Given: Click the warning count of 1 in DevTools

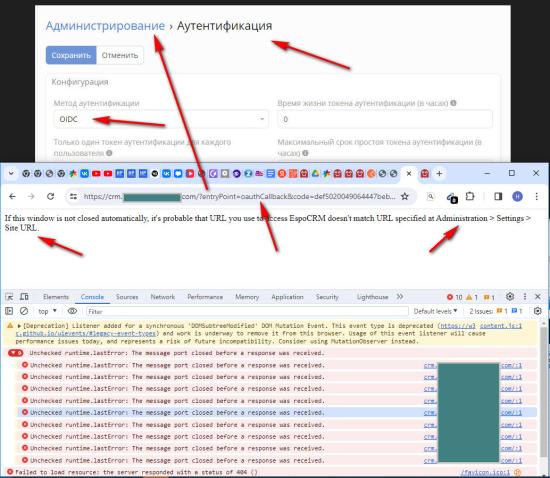Looking at the screenshot, I should (x=472, y=297).
